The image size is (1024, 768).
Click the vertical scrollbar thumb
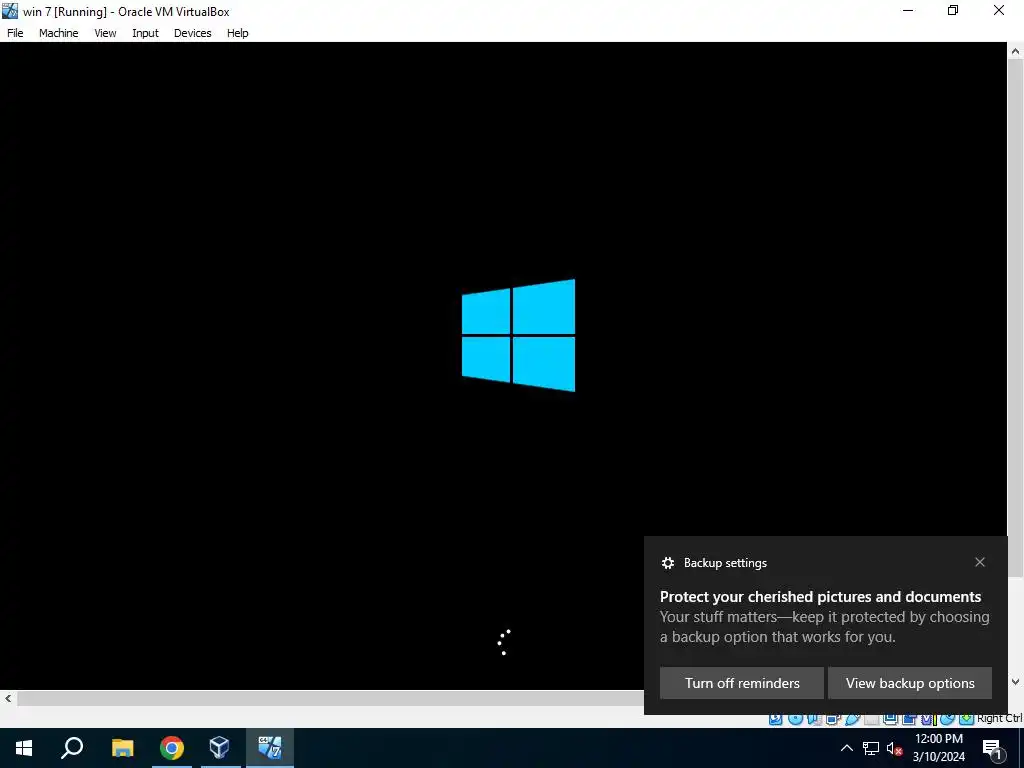[1016, 317]
